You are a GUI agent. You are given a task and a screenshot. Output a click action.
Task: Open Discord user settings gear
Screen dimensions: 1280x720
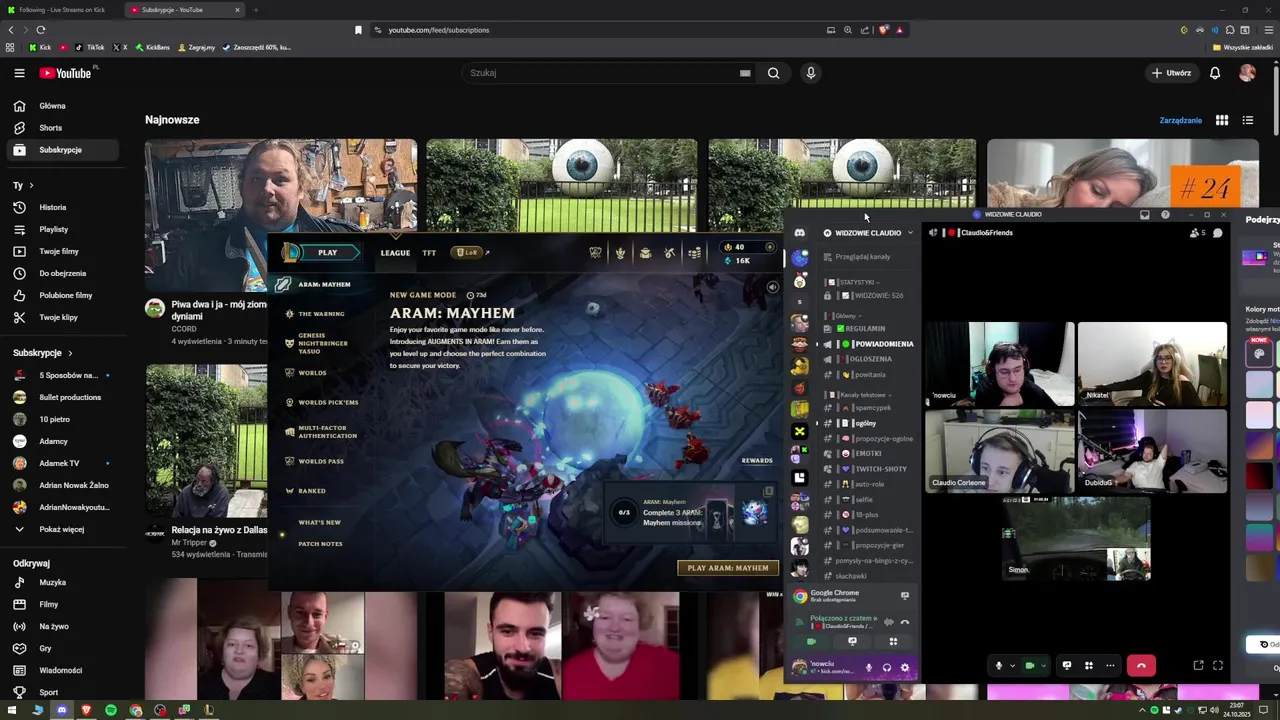(x=905, y=668)
